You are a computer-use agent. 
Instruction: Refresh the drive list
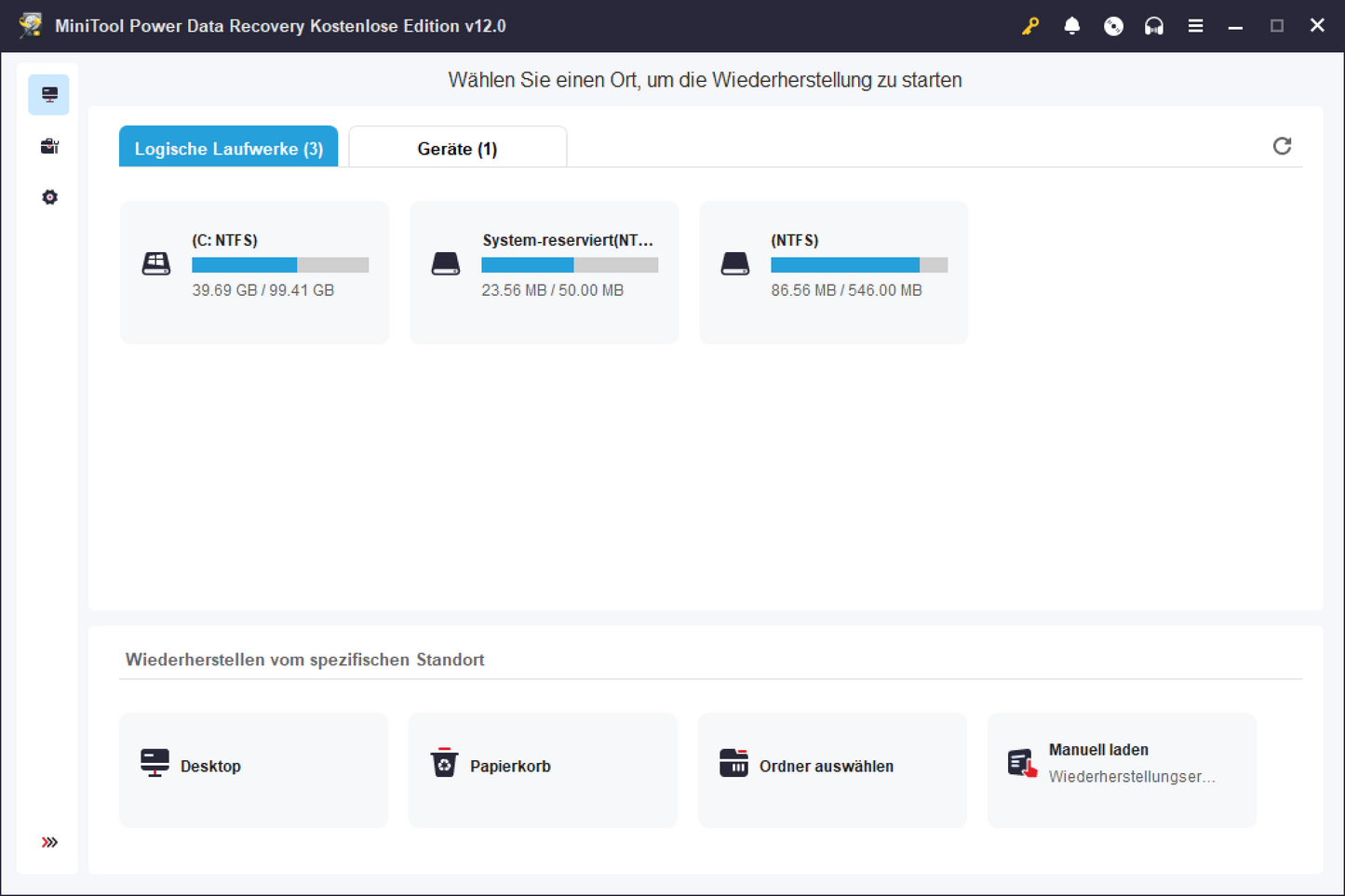[x=1282, y=146]
